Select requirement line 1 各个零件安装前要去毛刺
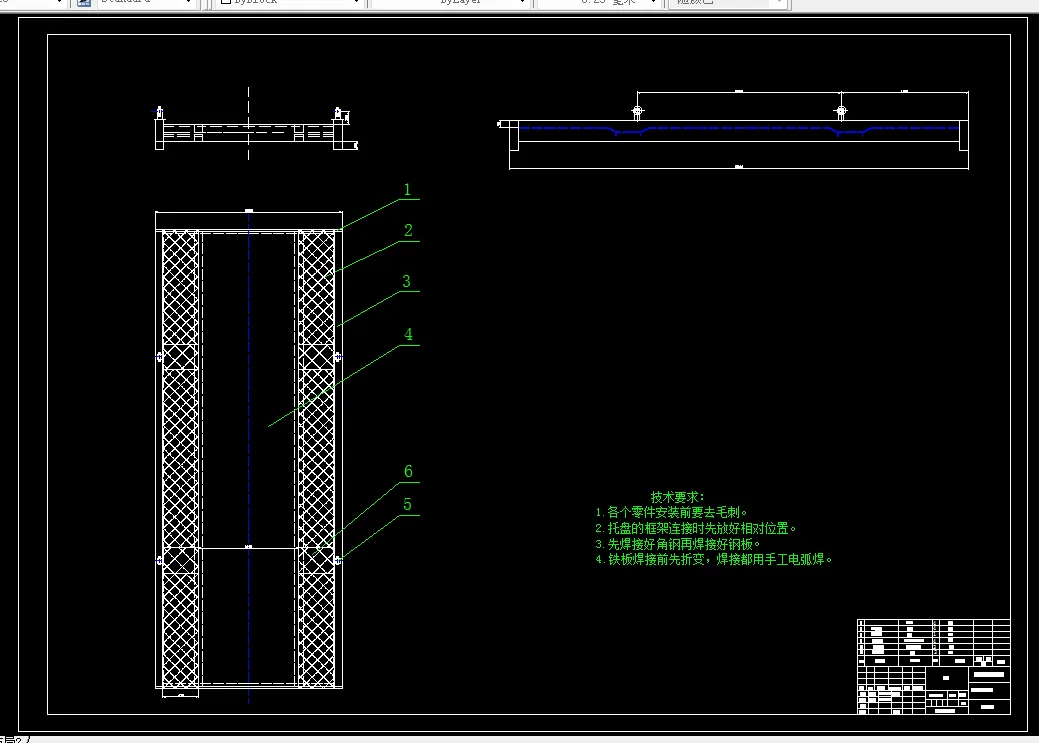 pyautogui.click(x=671, y=512)
